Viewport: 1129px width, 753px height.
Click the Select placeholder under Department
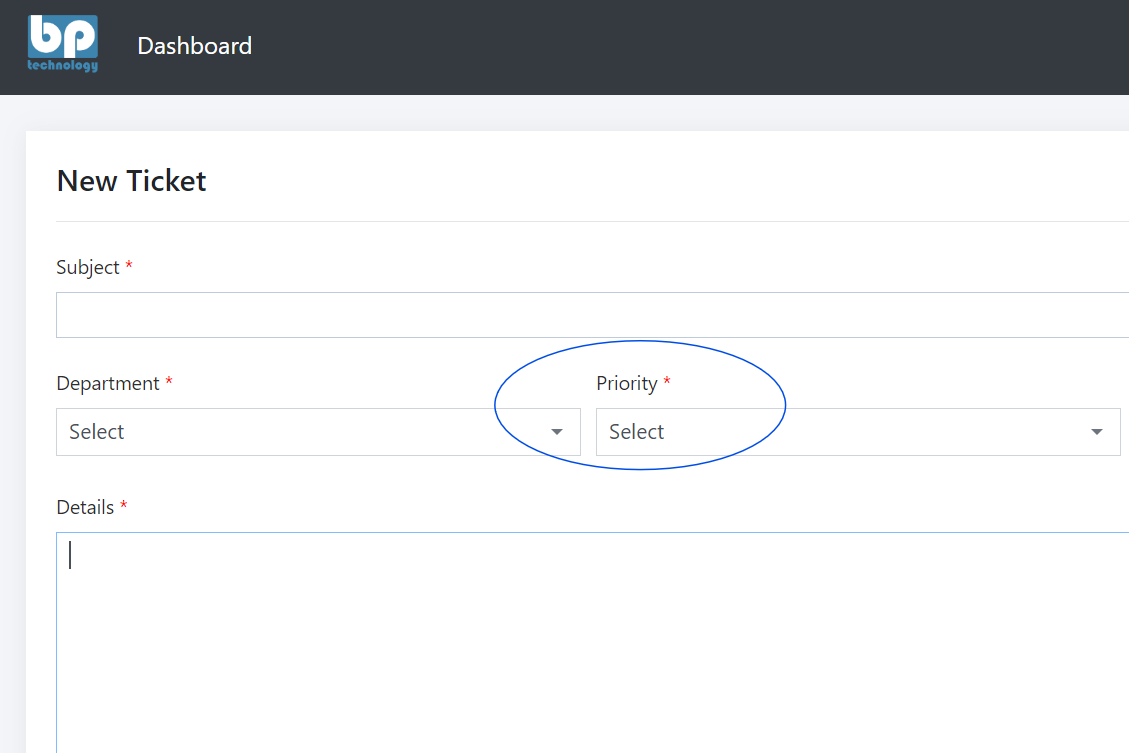[x=97, y=432]
